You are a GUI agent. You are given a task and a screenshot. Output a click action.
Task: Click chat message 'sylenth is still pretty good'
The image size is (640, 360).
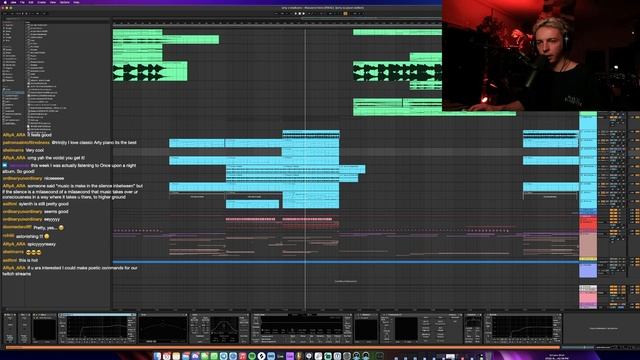tap(44, 204)
